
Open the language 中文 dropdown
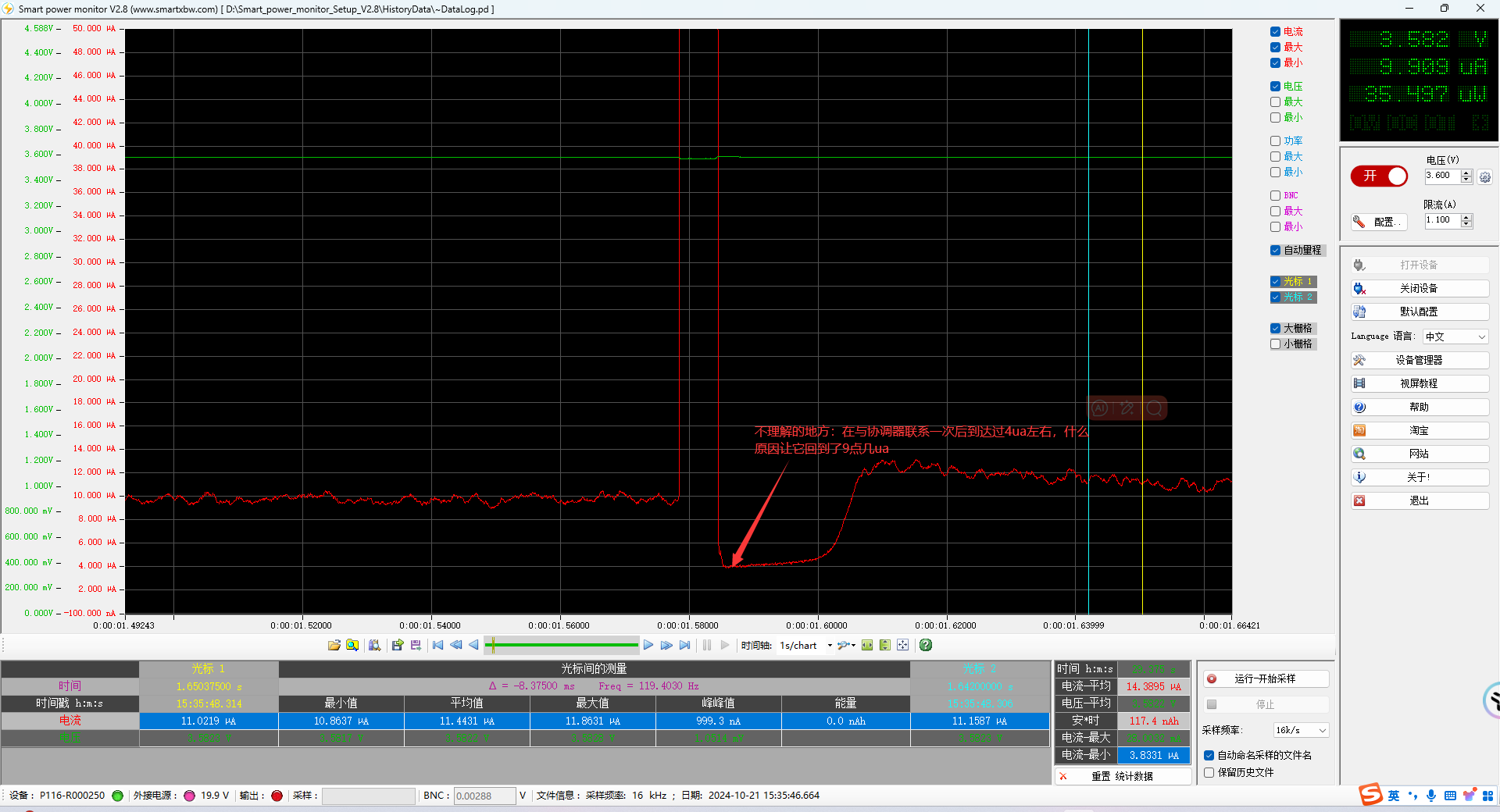pos(1455,337)
